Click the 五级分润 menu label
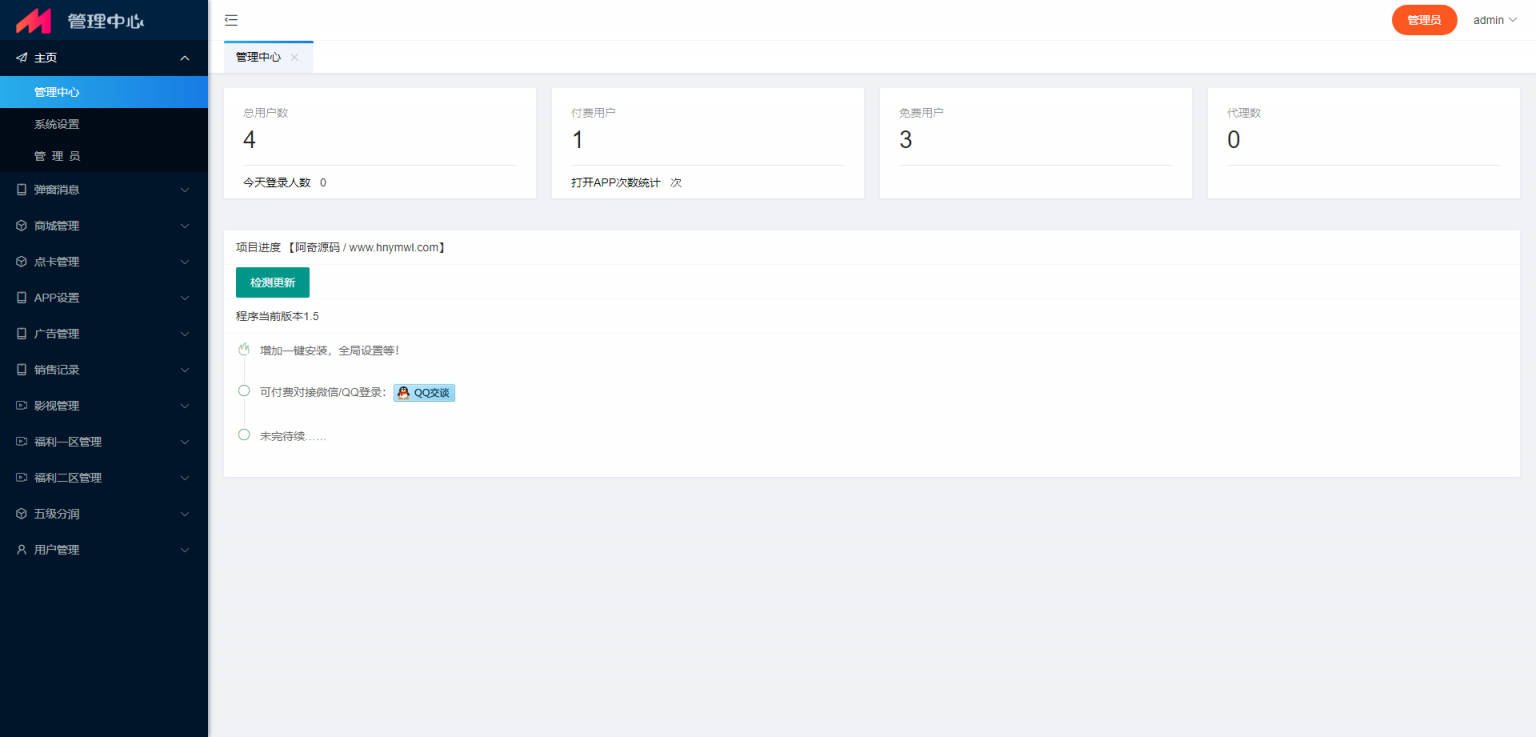 (57, 514)
